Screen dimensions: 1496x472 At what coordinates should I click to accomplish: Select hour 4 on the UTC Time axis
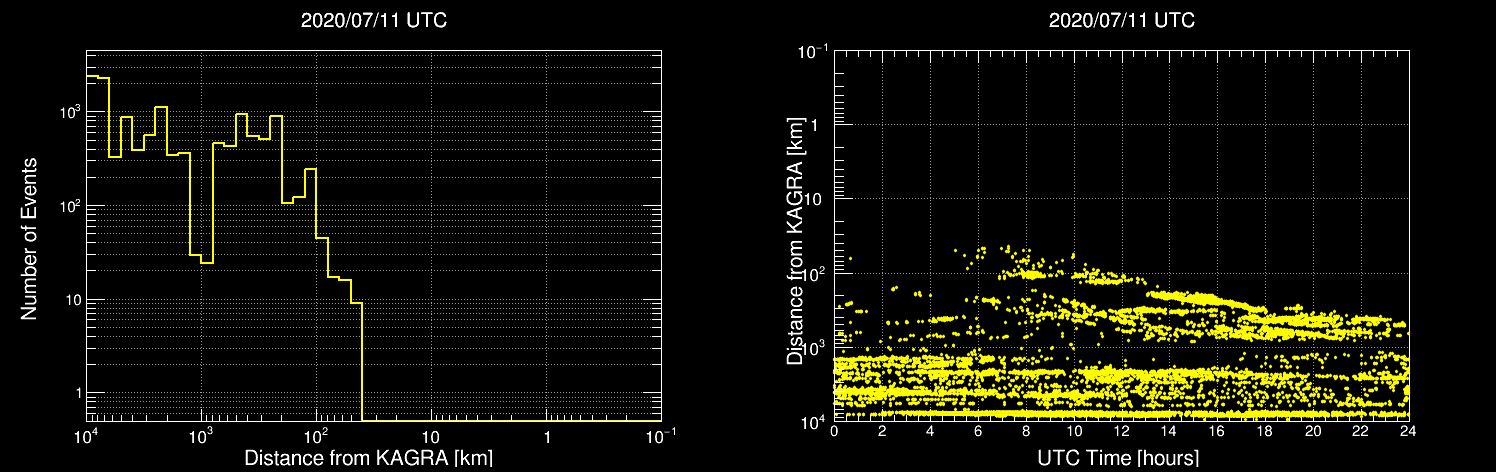pos(930,431)
